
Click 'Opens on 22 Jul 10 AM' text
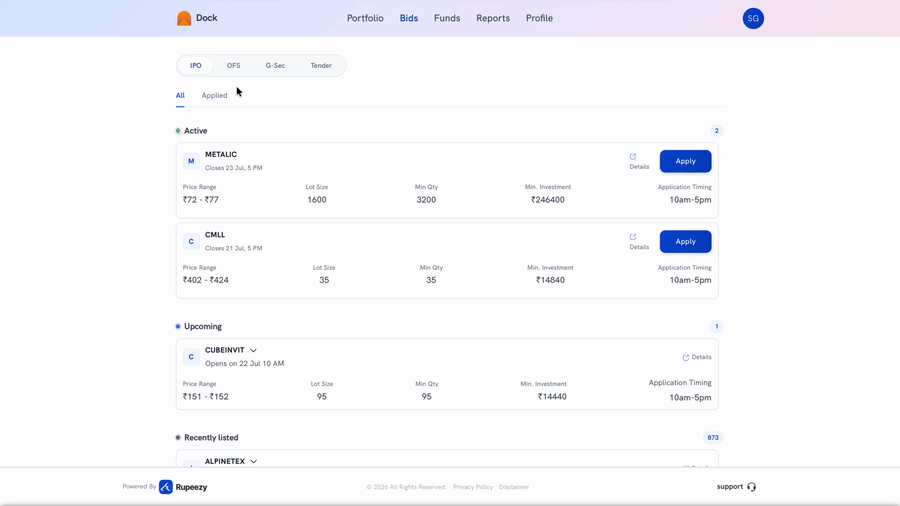[x=245, y=364]
